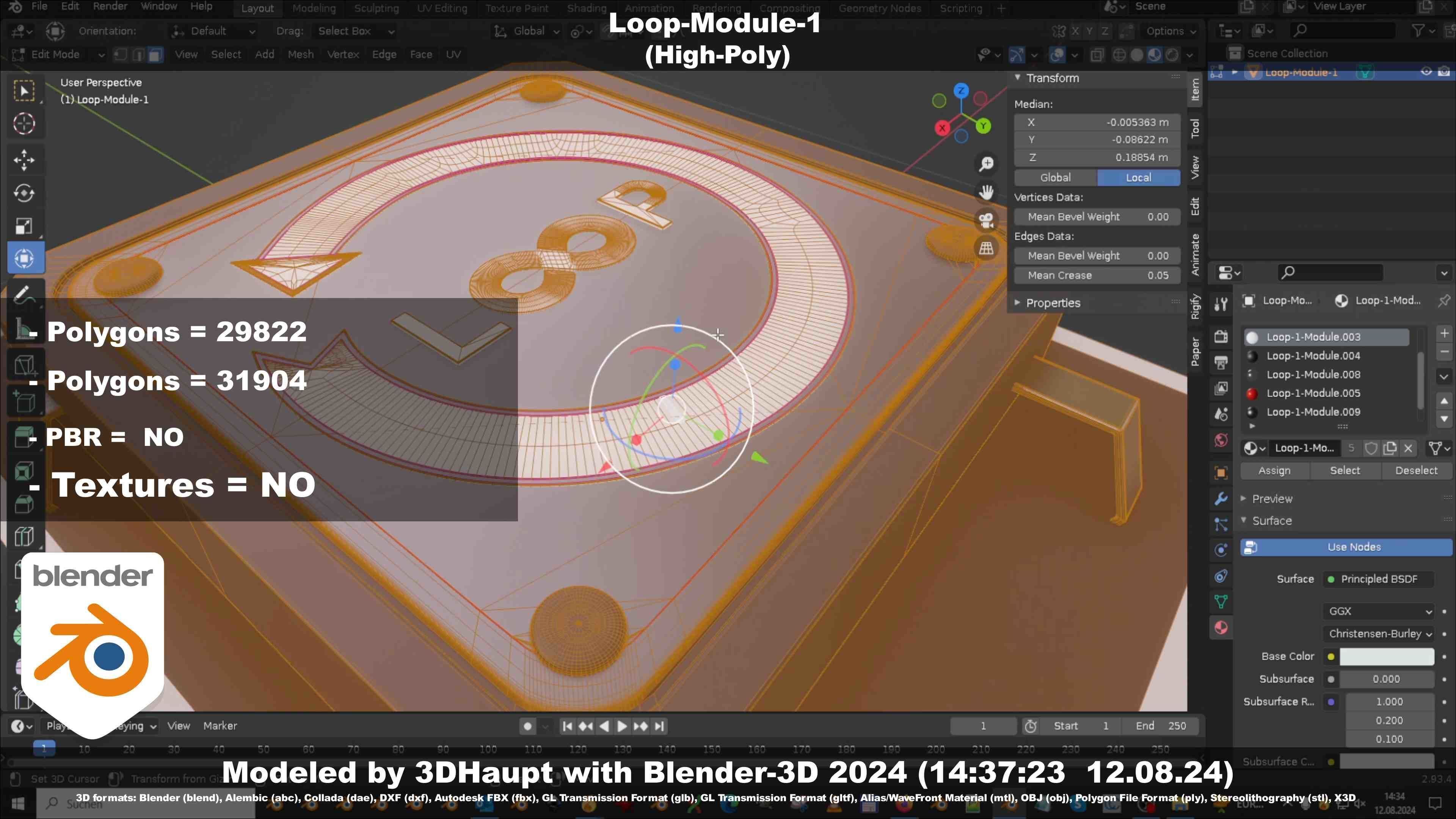Select the Move tool
The image size is (1456, 819).
point(24,160)
